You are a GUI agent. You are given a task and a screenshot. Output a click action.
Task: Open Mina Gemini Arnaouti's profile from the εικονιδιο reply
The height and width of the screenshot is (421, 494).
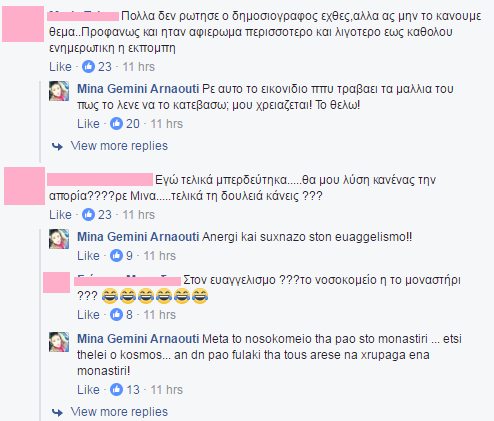tap(138, 89)
